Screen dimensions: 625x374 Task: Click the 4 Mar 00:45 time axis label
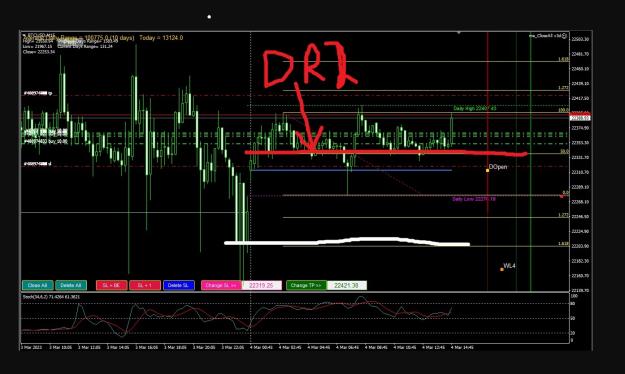point(261,347)
